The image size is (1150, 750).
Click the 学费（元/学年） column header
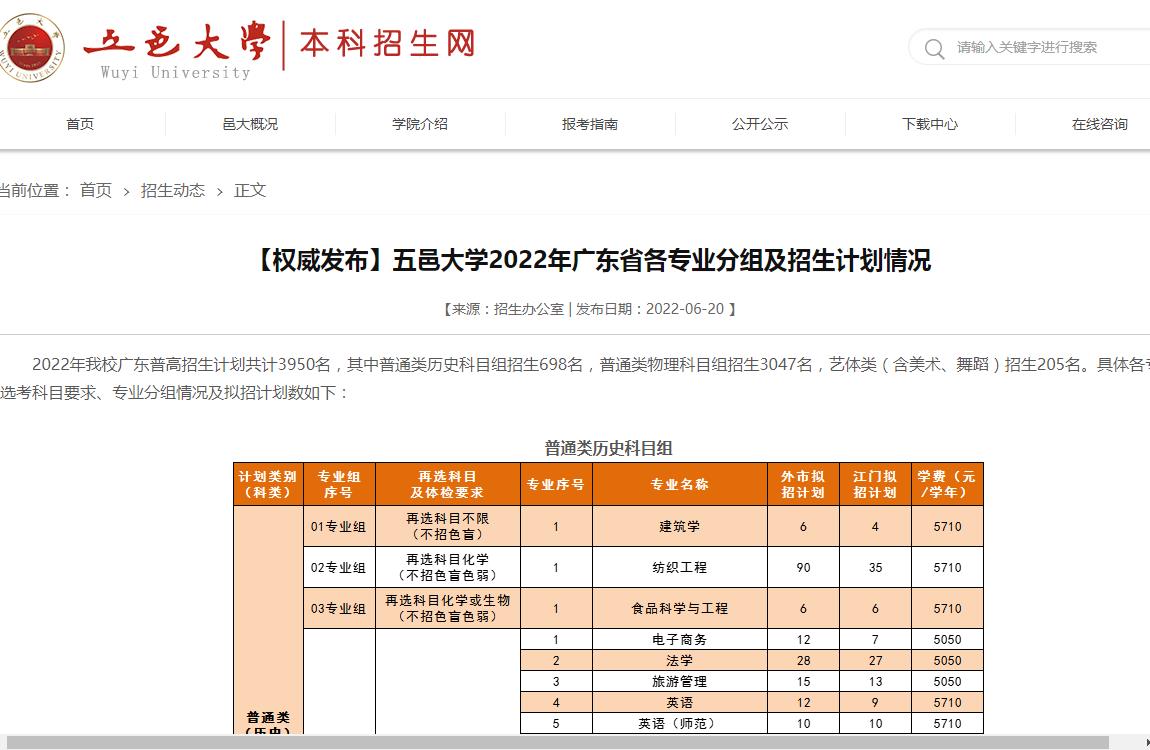tap(947, 485)
